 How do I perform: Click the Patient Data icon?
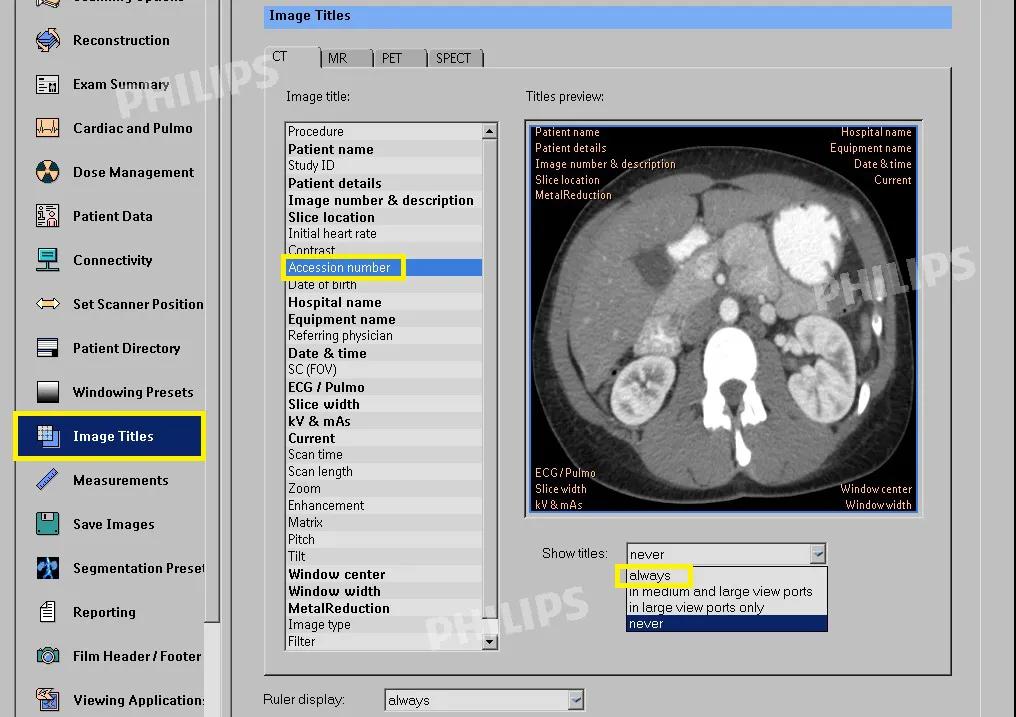click(x=47, y=217)
